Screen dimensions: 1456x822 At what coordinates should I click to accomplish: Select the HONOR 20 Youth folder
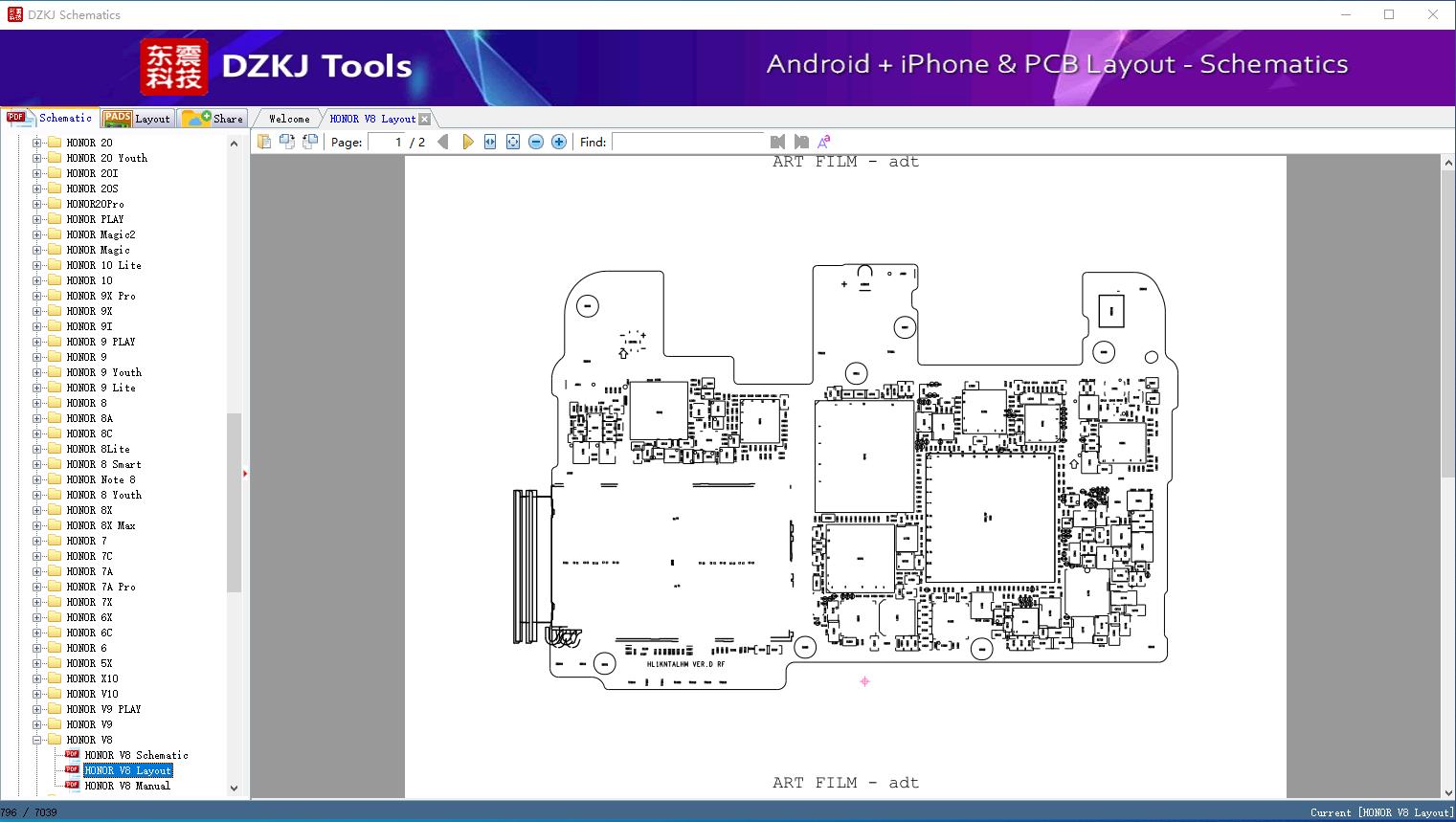pos(107,158)
